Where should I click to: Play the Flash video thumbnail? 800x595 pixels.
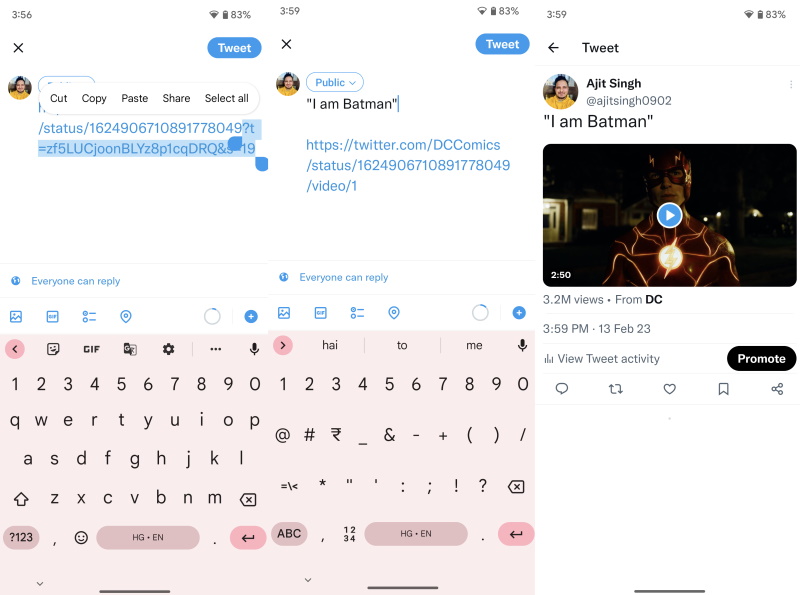pos(669,215)
